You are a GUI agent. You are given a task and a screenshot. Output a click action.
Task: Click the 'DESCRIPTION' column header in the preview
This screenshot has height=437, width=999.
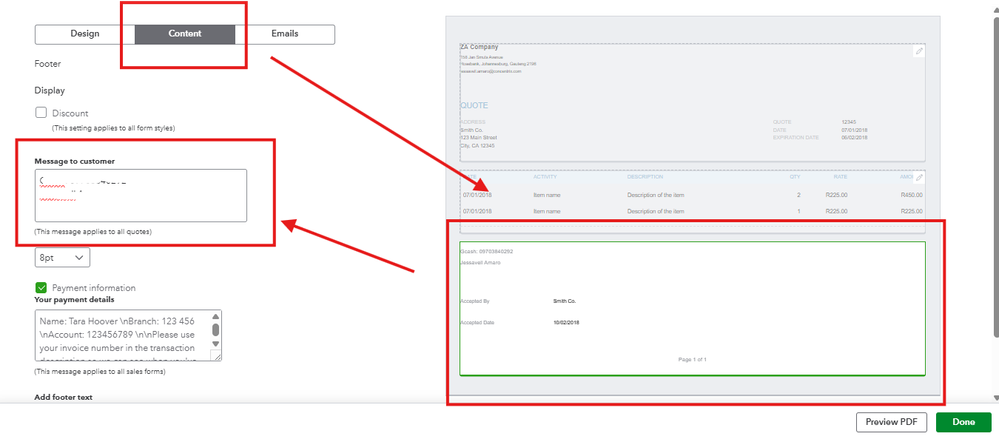coord(645,177)
